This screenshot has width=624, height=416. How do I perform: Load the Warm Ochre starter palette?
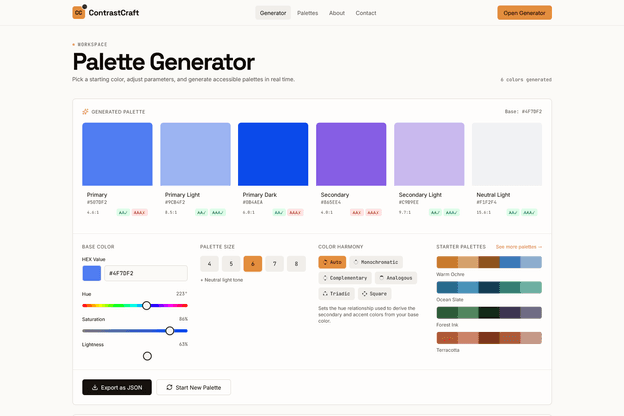[489, 262]
